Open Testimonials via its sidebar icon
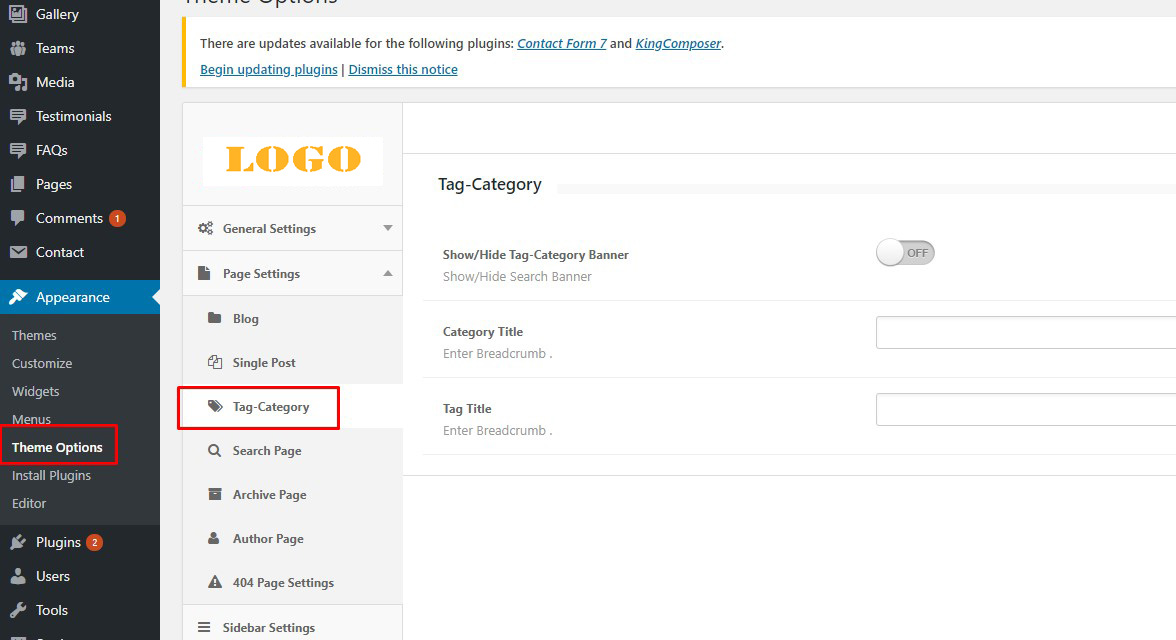The image size is (1176, 640). (18, 116)
